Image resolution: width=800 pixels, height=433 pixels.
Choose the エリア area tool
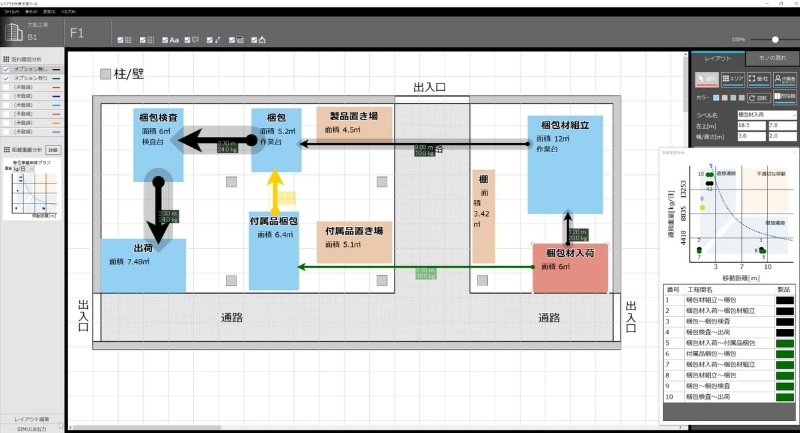[732, 79]
